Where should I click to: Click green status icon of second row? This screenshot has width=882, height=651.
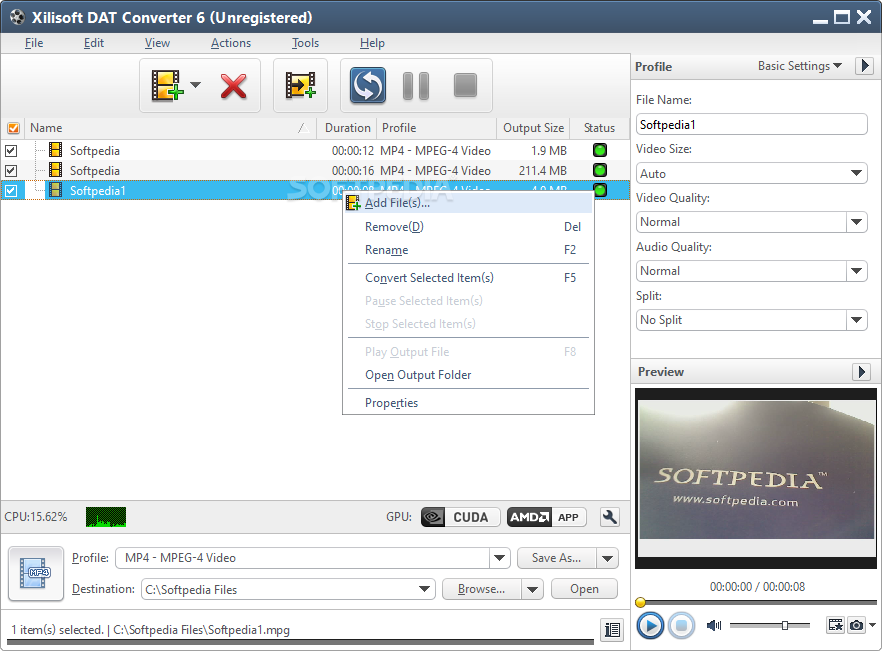click(x=600, y=170)
